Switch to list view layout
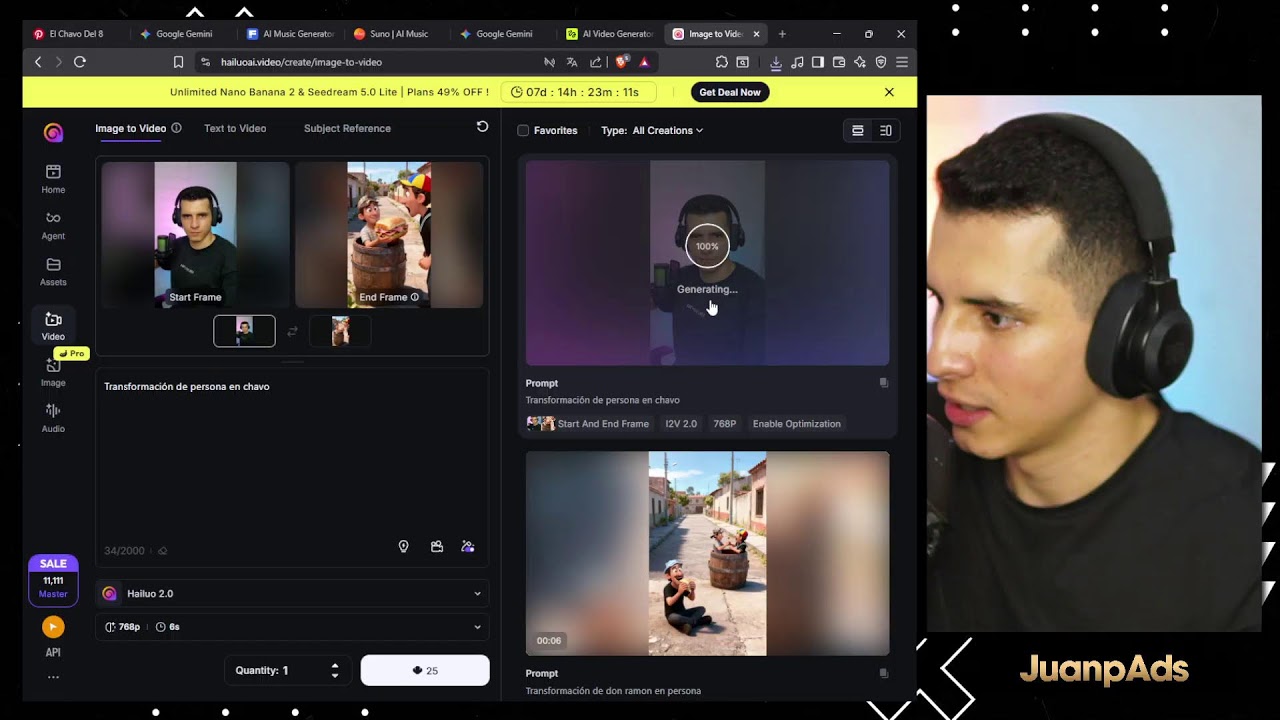 click(858, 130)
